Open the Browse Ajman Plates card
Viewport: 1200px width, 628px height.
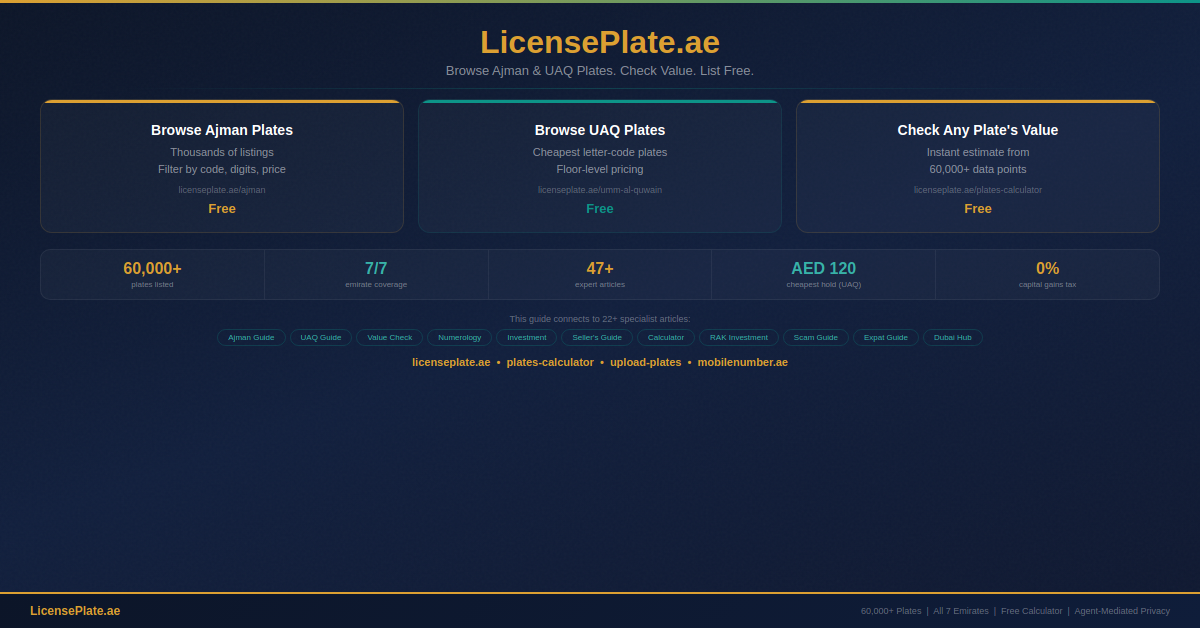click(222, 166)
